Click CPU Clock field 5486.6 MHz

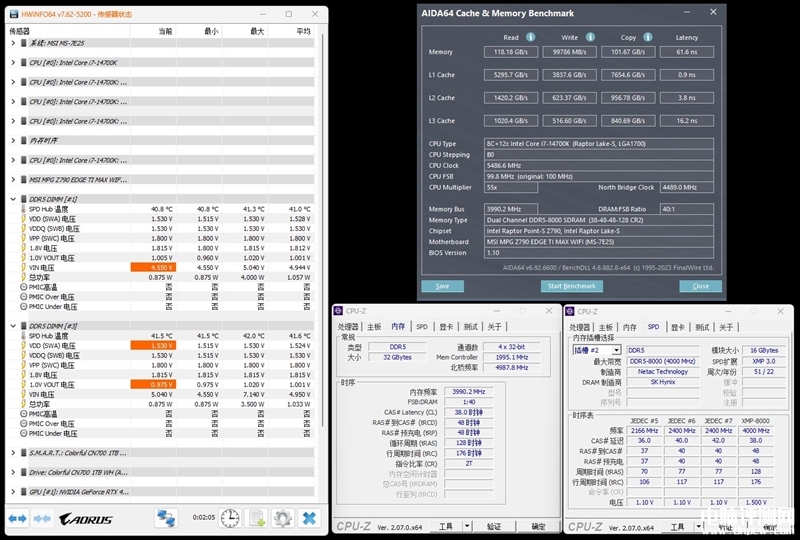coord(599,165)
